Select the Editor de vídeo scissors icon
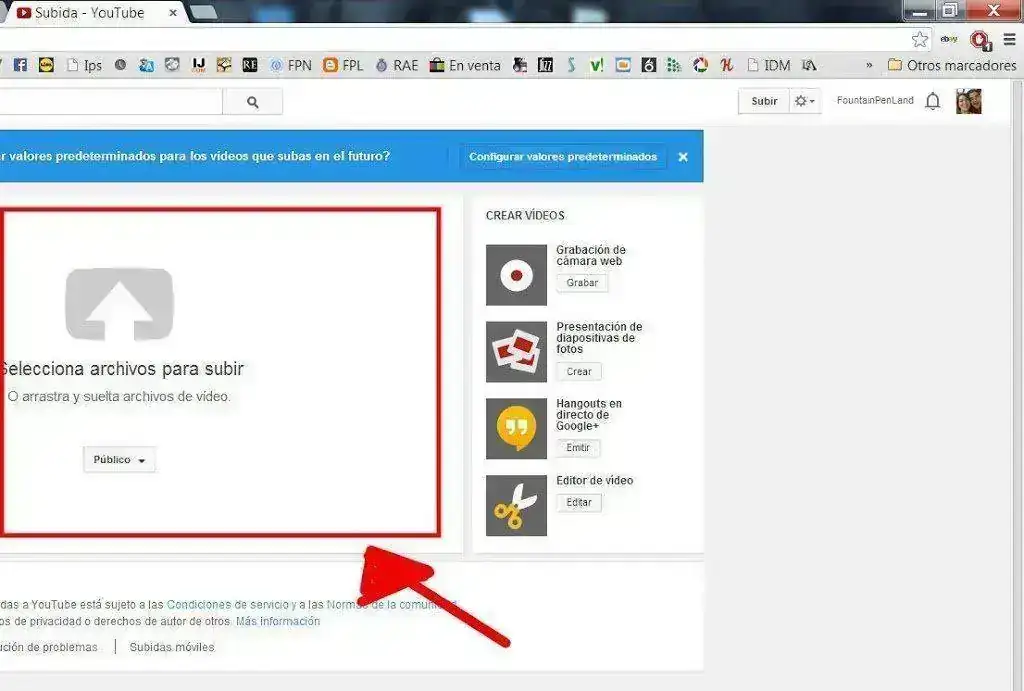1024x691 pixels. 515,505
